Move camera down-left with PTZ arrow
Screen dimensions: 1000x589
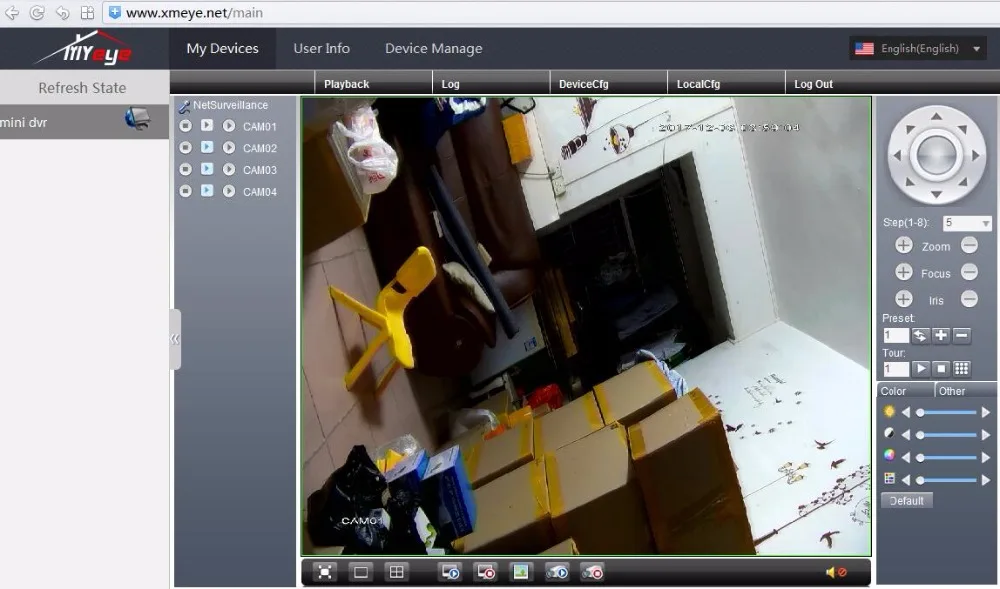click(909, 182)
